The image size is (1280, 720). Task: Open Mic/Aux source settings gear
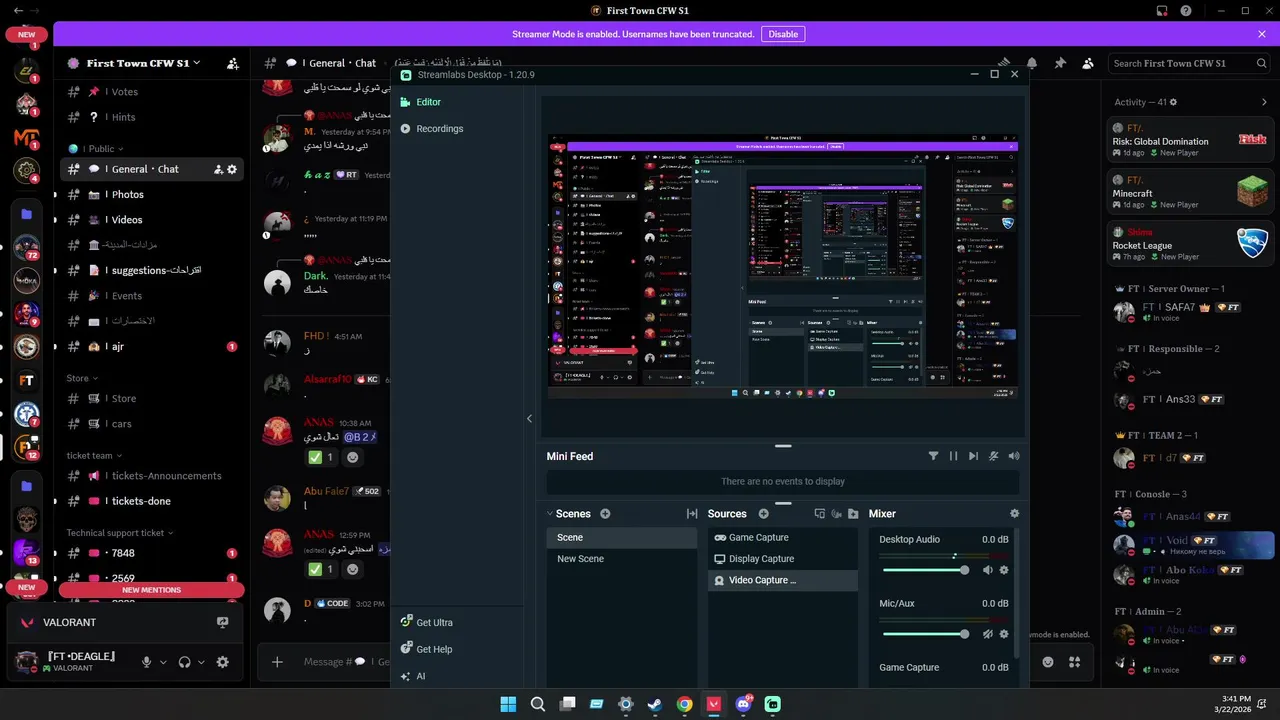point(1004,634)
